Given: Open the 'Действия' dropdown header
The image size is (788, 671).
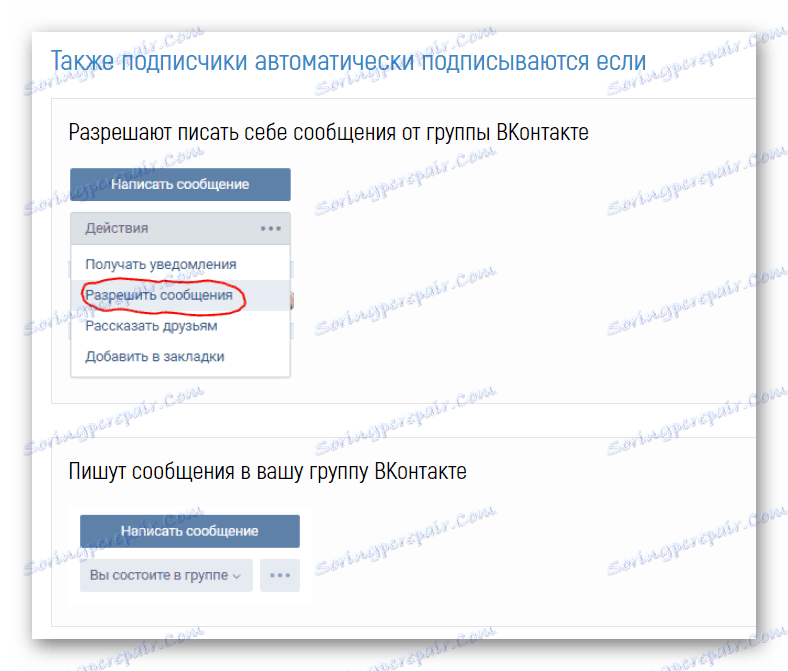Looking at the screenshot, I should [180, 228].
